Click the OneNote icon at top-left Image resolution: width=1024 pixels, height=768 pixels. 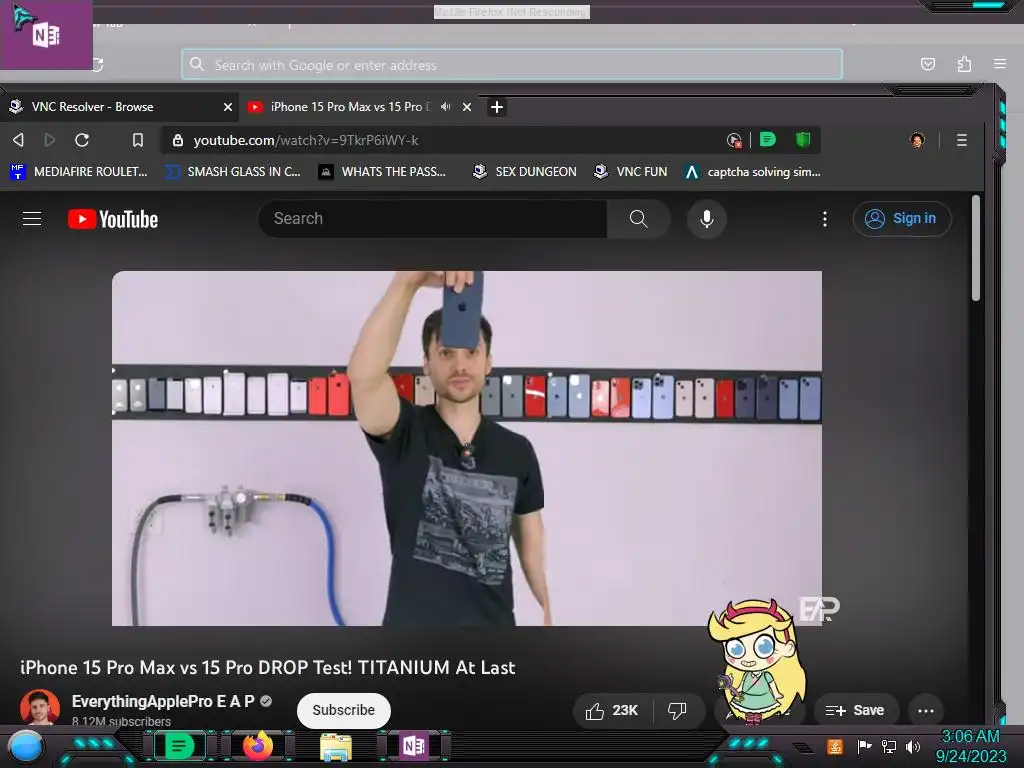coord(46,34)
